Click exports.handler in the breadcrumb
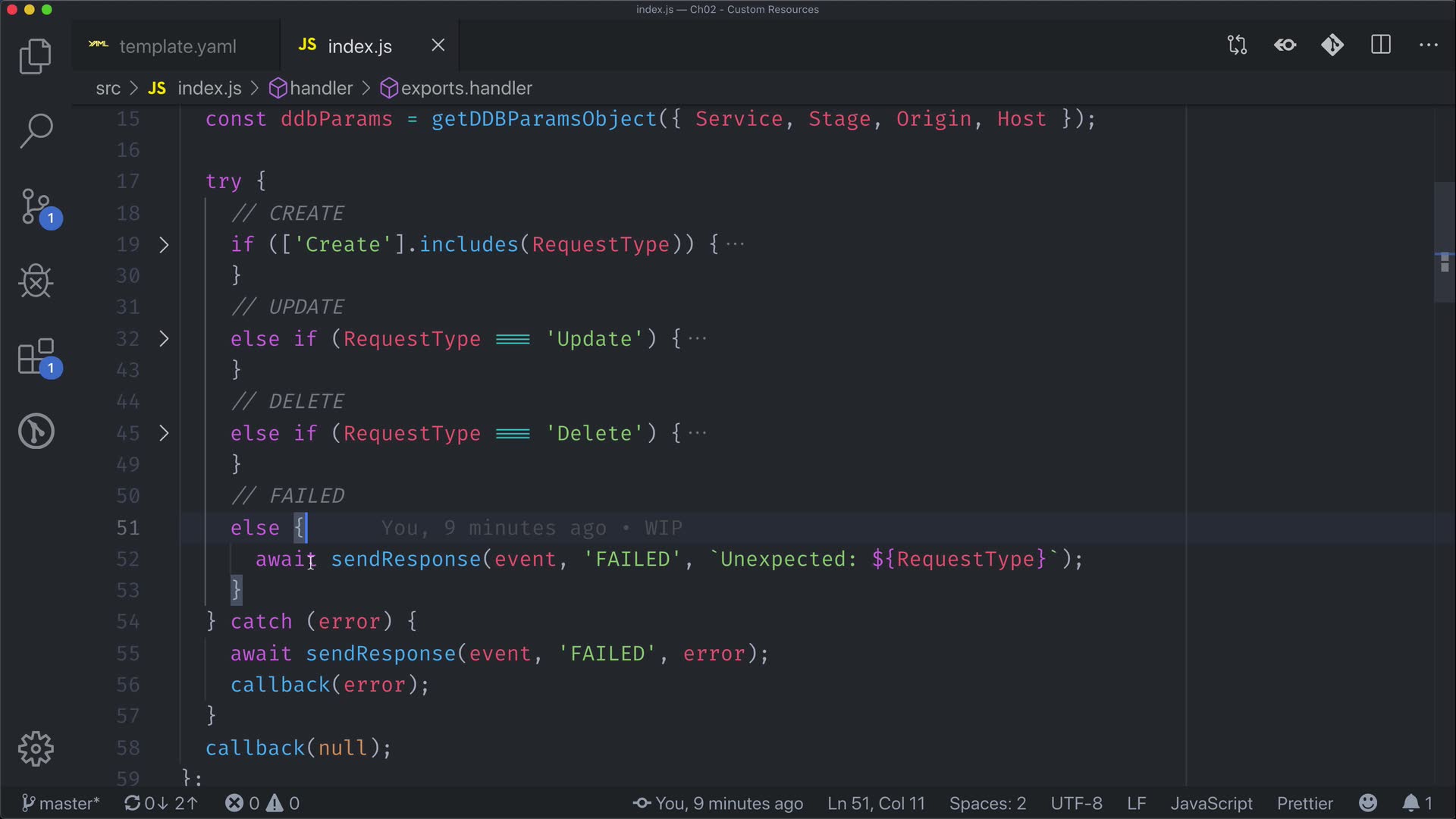 pos(466,89)
